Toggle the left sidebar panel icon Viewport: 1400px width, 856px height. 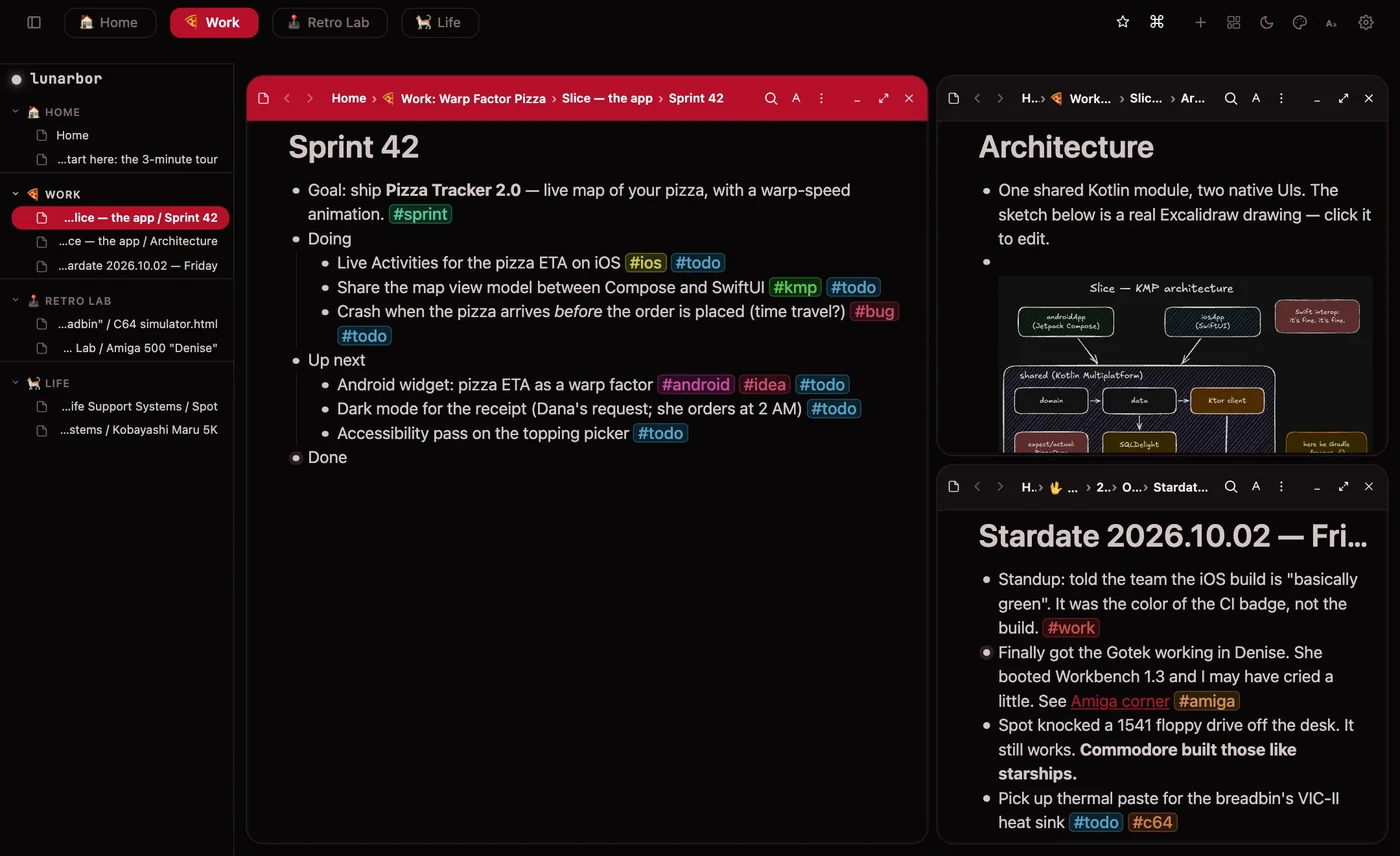[34, 22]
